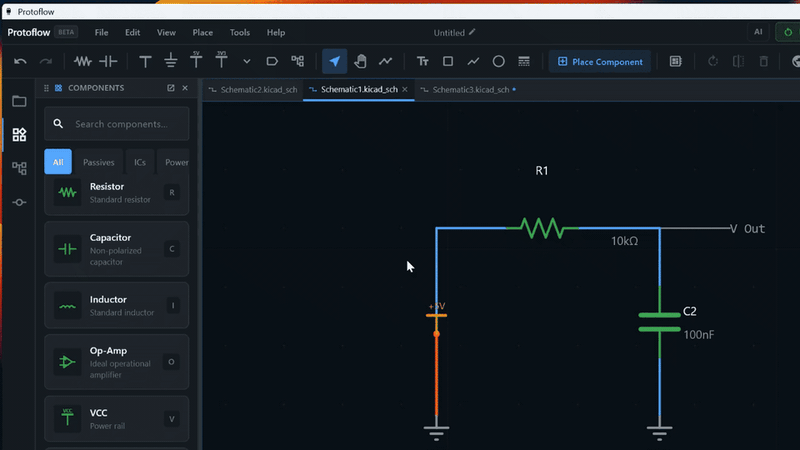Delete the selected item with trash icon

764,62
